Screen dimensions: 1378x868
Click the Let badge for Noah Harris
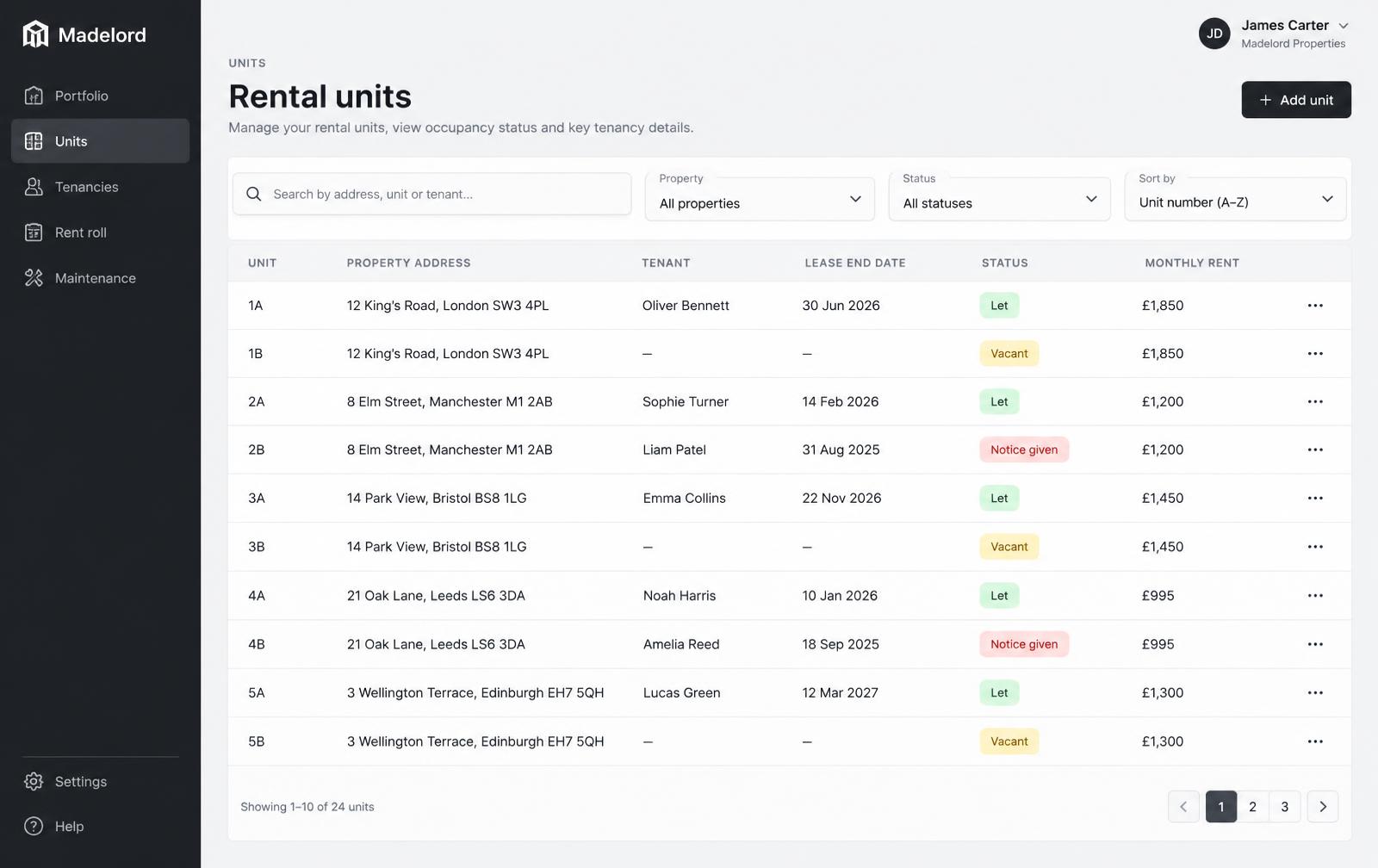[x=999, y=596]
